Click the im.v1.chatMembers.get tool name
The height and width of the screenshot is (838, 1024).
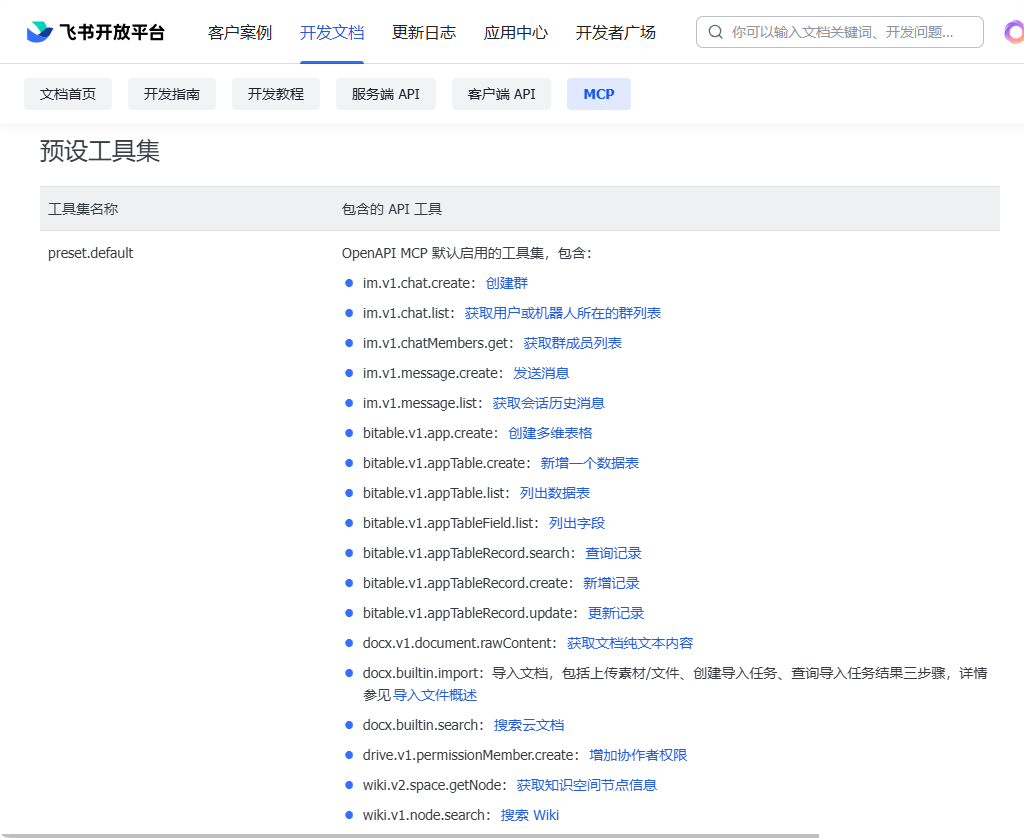click(x=435, y=343)
